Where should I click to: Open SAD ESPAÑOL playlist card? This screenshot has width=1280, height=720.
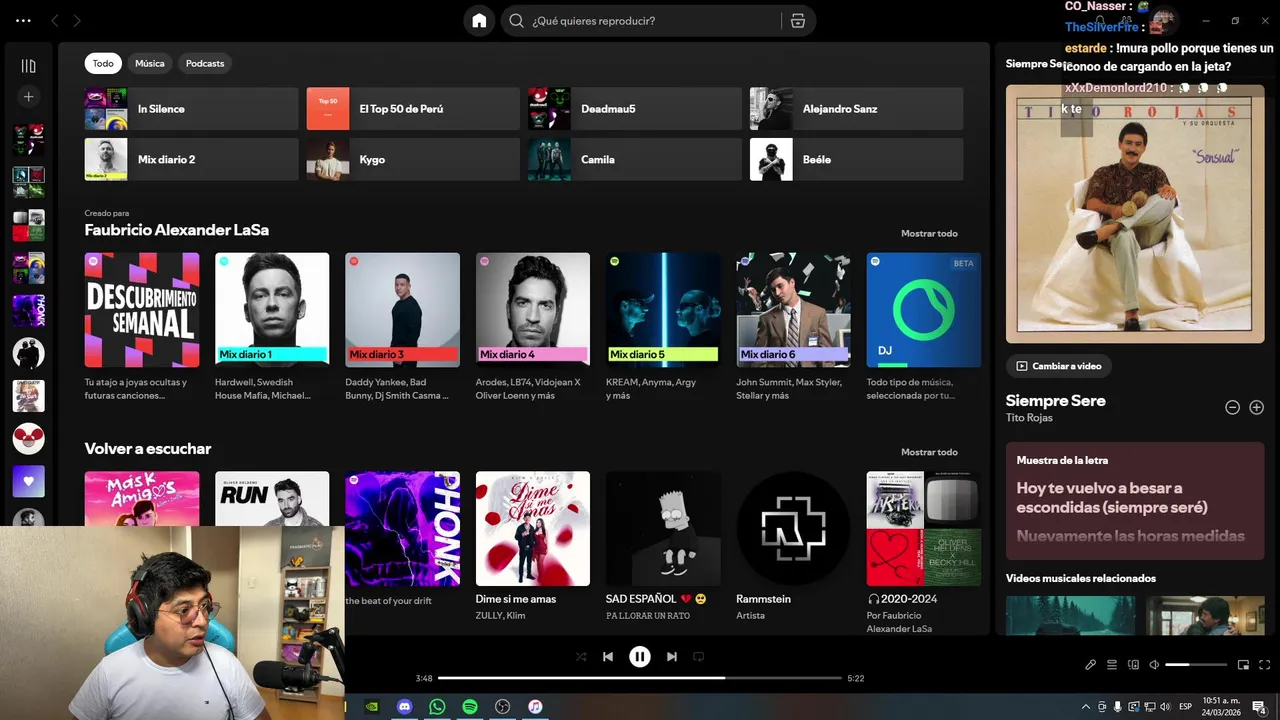click(x=663, y=548)
